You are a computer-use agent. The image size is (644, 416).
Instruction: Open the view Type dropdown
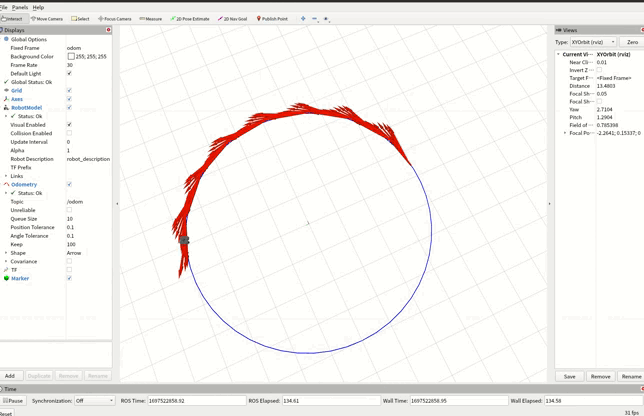tap(592, 42)
